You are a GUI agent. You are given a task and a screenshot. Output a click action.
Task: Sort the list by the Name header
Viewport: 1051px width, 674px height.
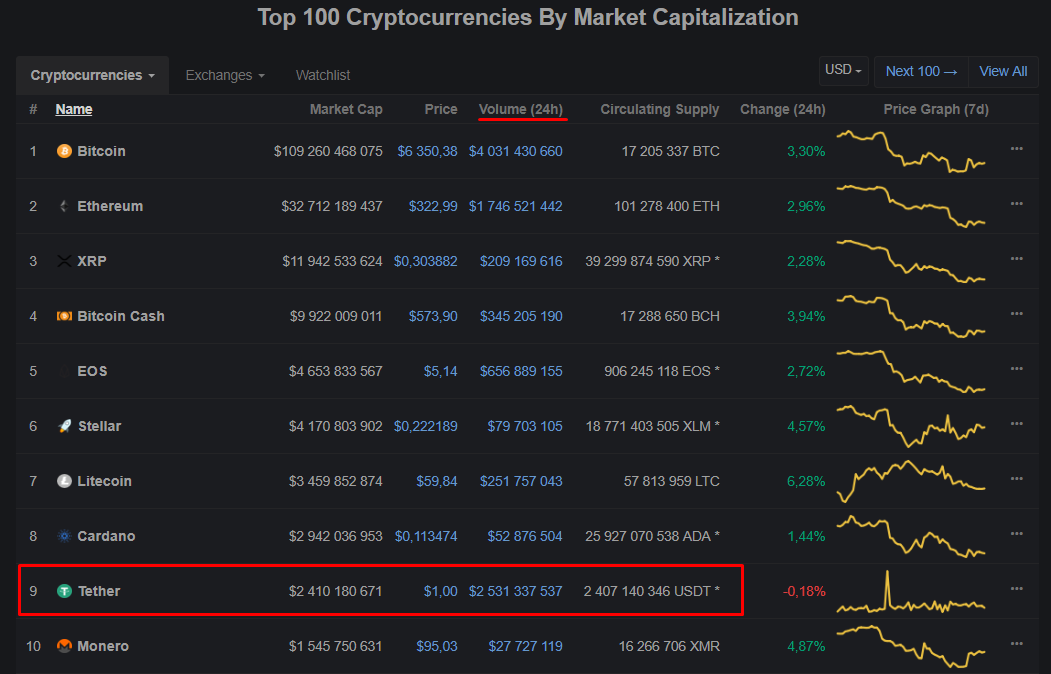(x=73, y=109)
